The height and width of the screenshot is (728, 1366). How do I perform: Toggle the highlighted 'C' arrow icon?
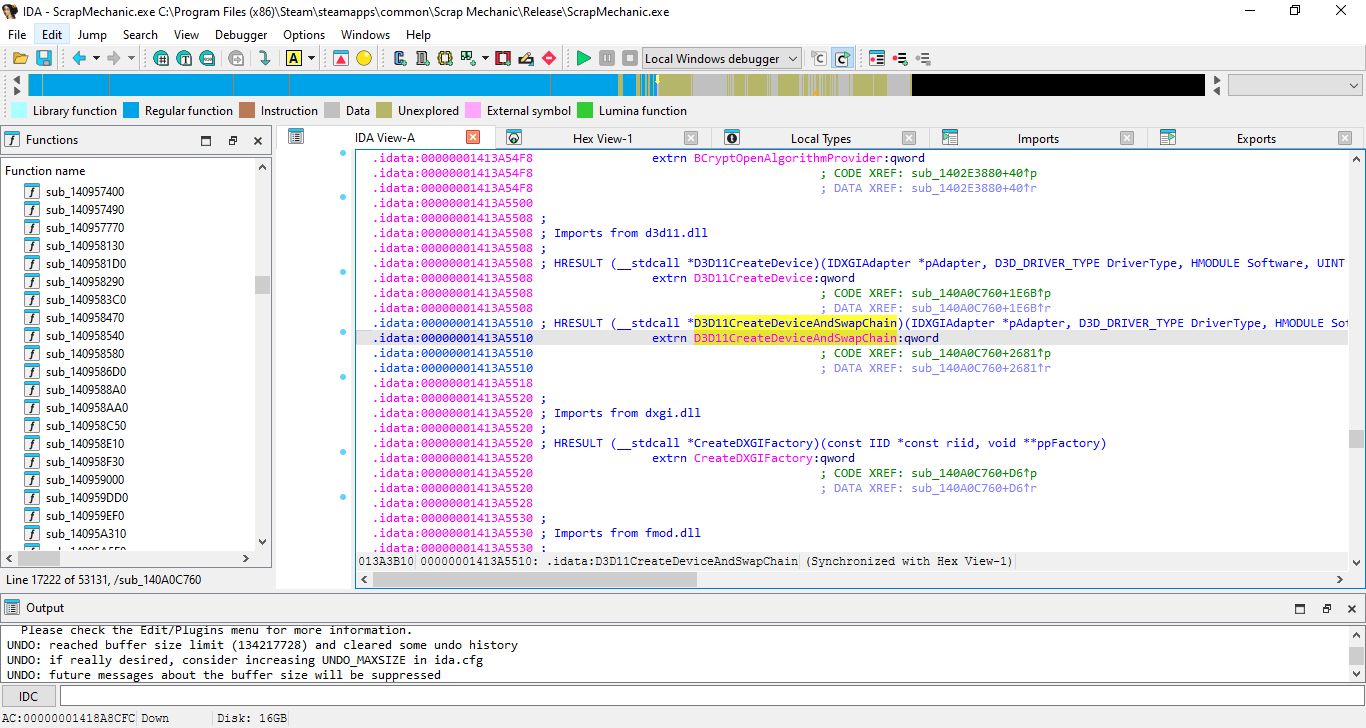843,59
